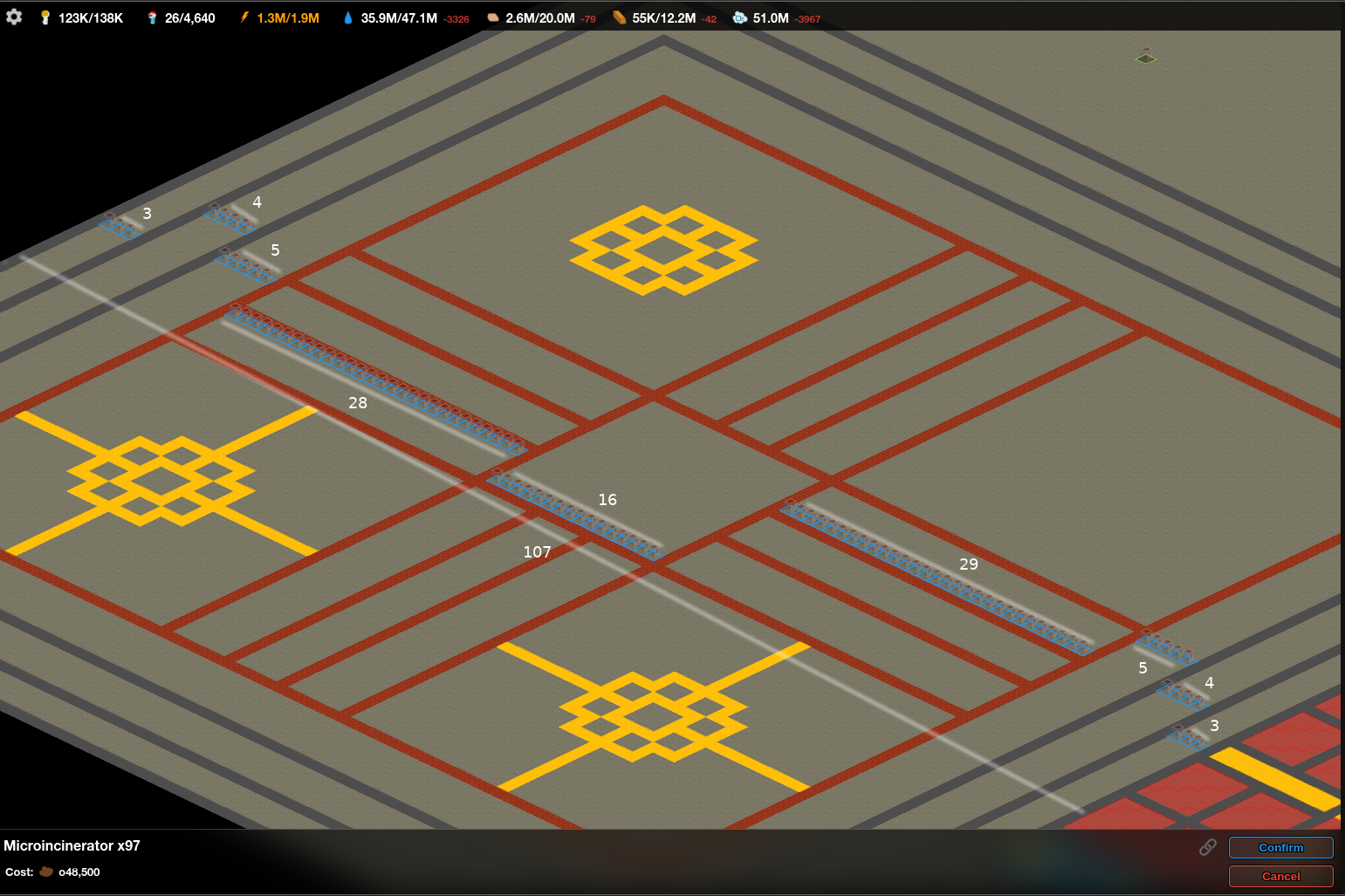Click the bottom yellow lattice marking
1345x896 pixels.
coord(653,716)
